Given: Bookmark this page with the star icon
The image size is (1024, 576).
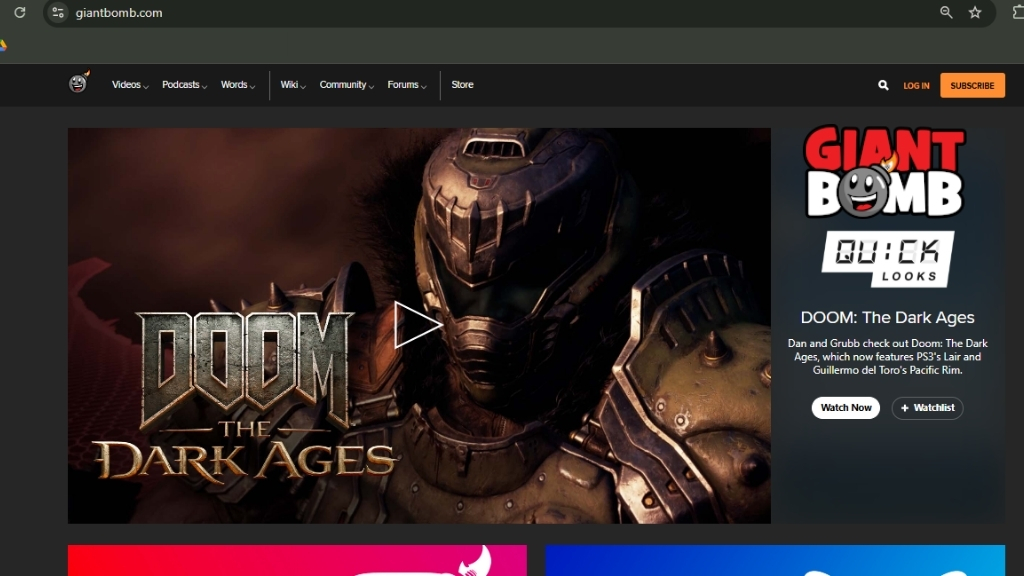Looking at the screenshot, I should [x=975, y=12].
